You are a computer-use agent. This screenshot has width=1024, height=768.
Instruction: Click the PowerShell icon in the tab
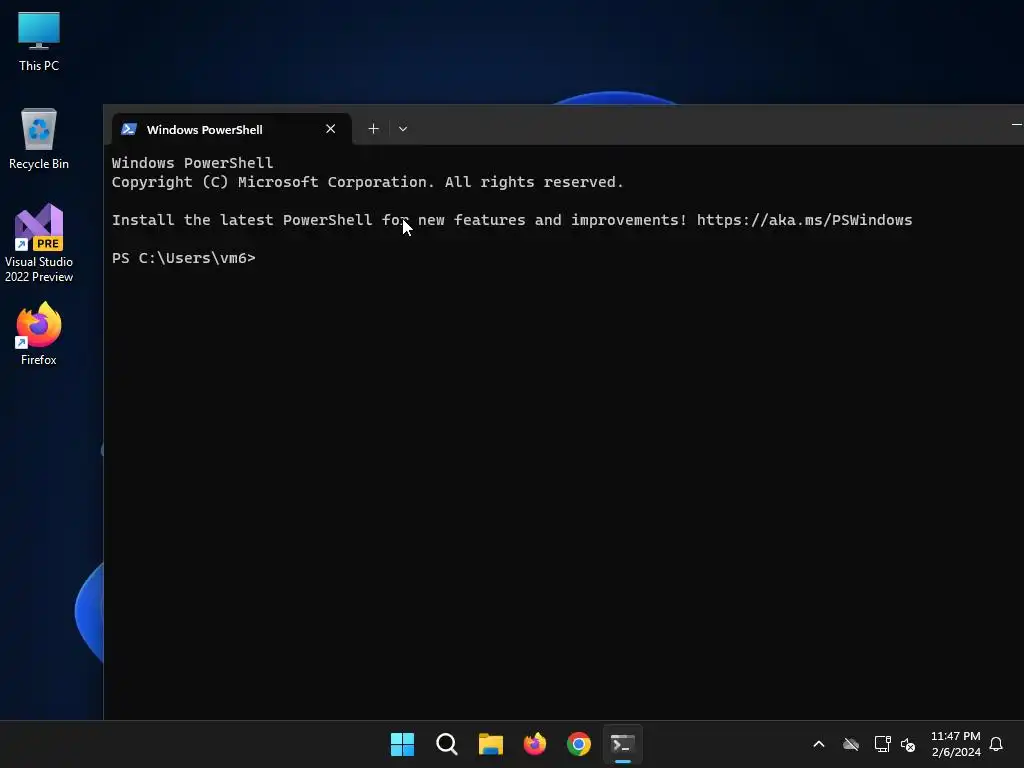pyautogui.click(x=129, y=129)
